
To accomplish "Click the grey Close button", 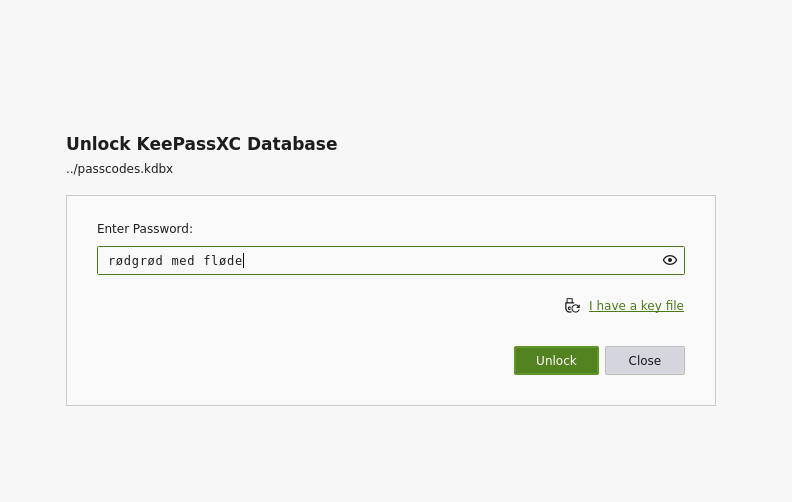I will coord(645,361).
